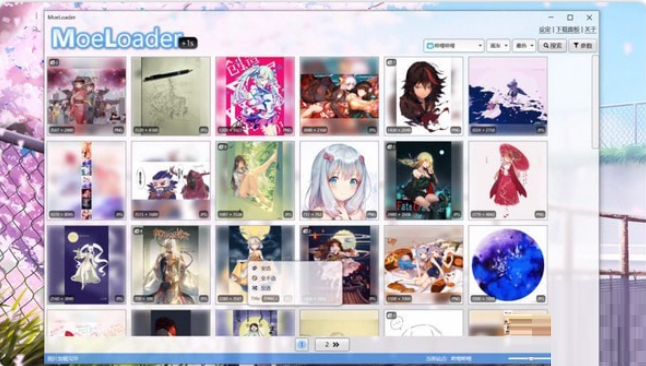Select the silver-haired girl with bow thumbnail
The height and width of the screenshot is (366, 646).
(x=339, y=181)
